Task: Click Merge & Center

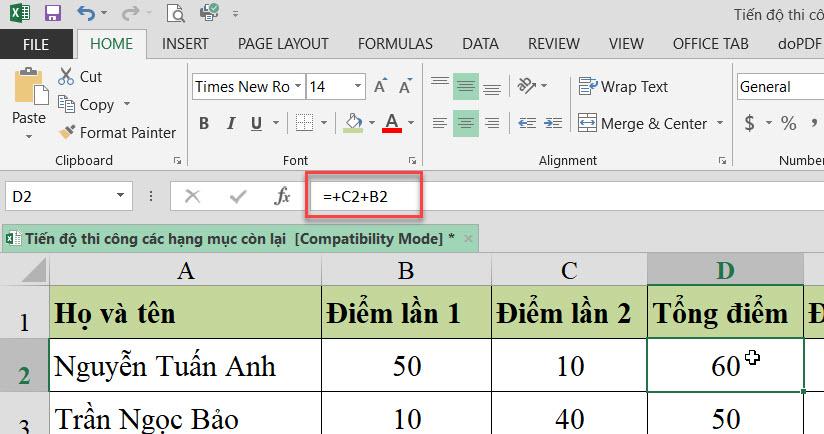Action: pyautogui.click(x=642, y=123)
